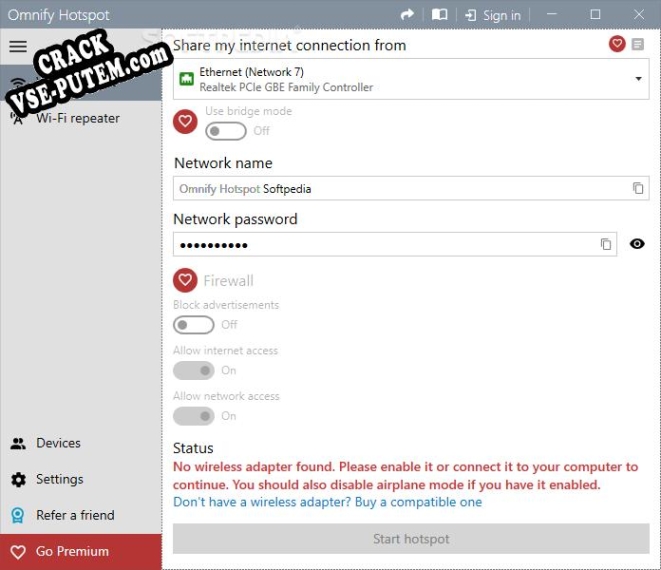Screen dimensions: 661x570
Task: Click the notes icon beside the top heart
Action: click(638, 45)
